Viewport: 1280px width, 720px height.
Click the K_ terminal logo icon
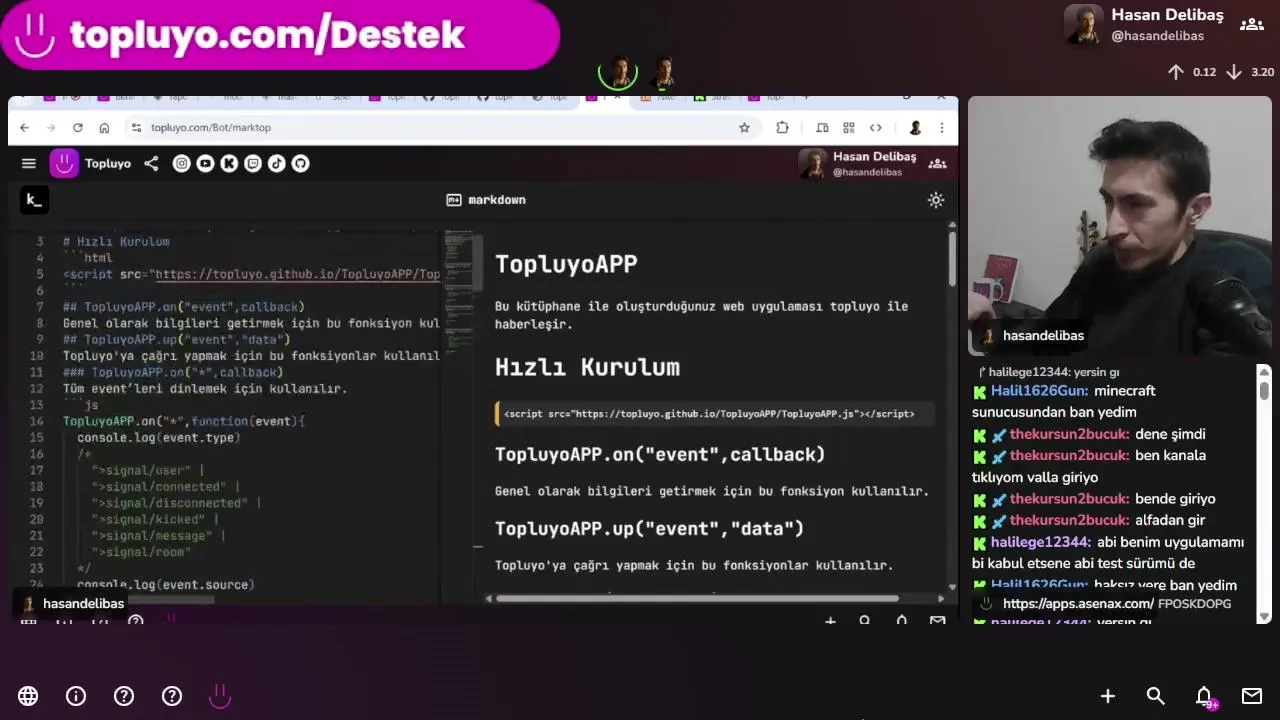pos(34,200)
